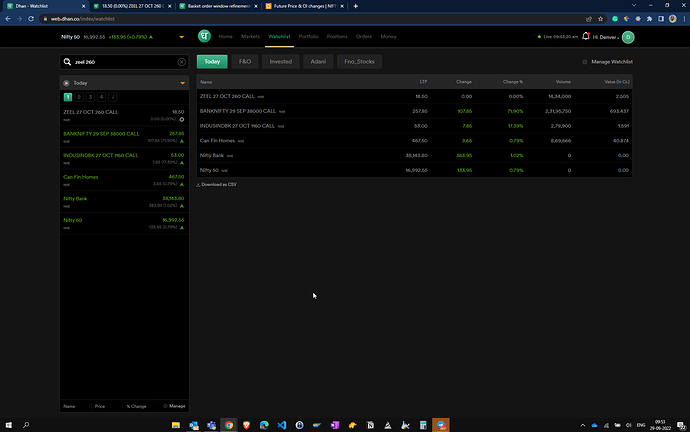Switch to the F&O watchlist tab
This screenshot has width=690, height=432.
[x=245, y=62]
